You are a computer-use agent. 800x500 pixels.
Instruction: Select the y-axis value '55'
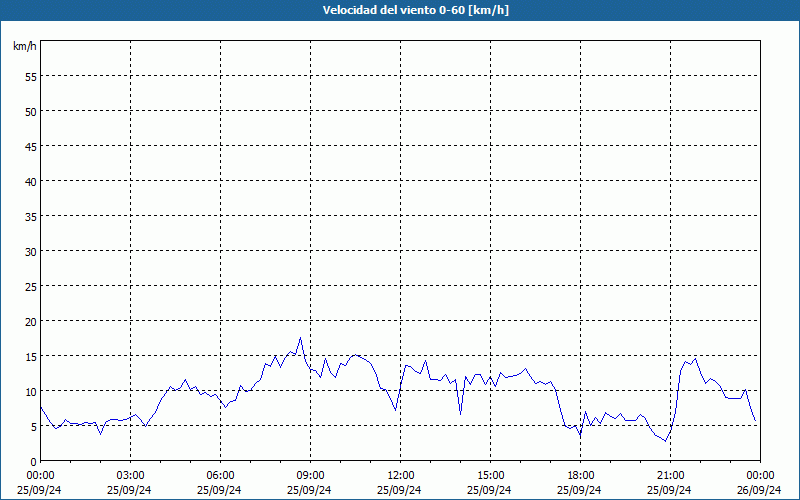(31, 77)
